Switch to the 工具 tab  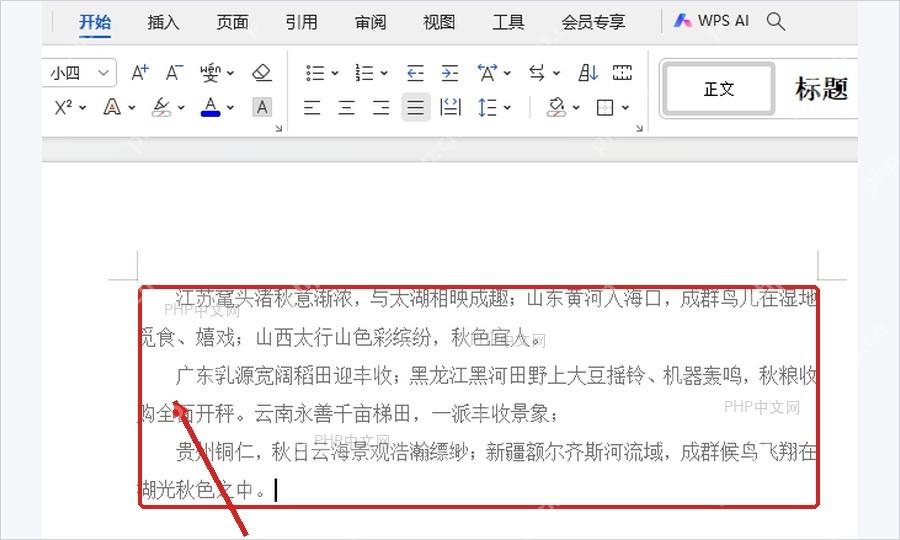508,22
